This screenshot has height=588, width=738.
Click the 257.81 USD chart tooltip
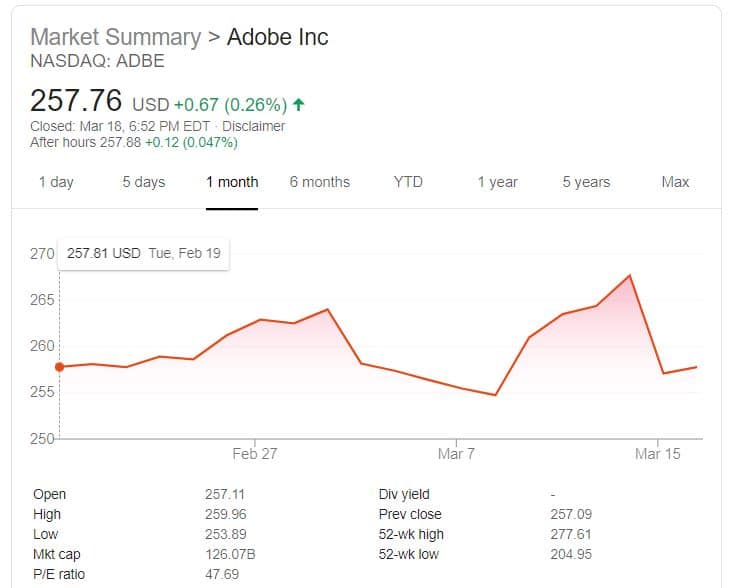pyautogui.click(x=144, y=253)
